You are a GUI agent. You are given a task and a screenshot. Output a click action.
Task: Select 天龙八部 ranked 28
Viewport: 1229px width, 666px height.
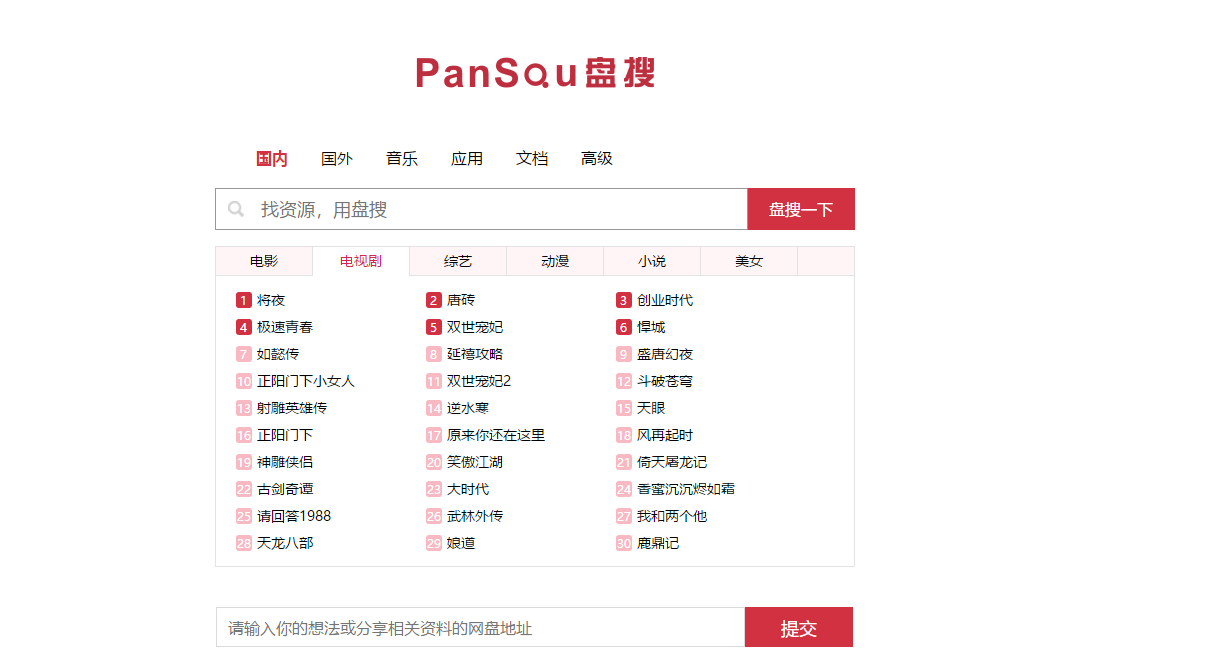click(x=285, y=543)
